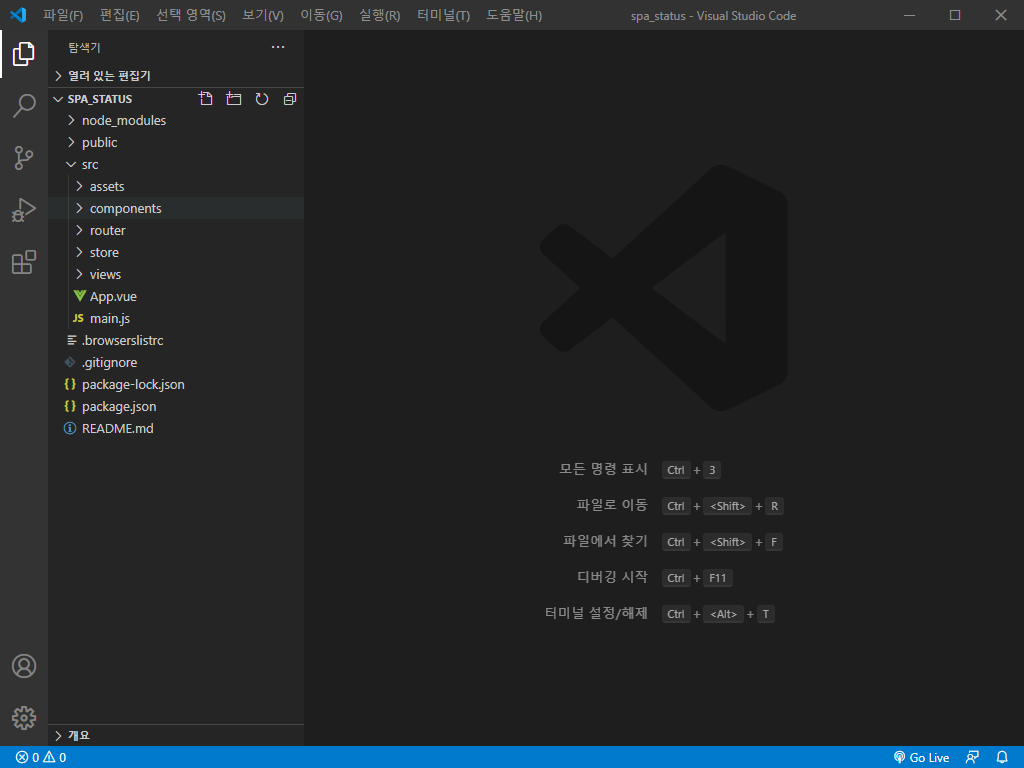Refresh the explorer with the refresh icon
This screenshot has height=768, width=1024.
[x=262, y=99]
